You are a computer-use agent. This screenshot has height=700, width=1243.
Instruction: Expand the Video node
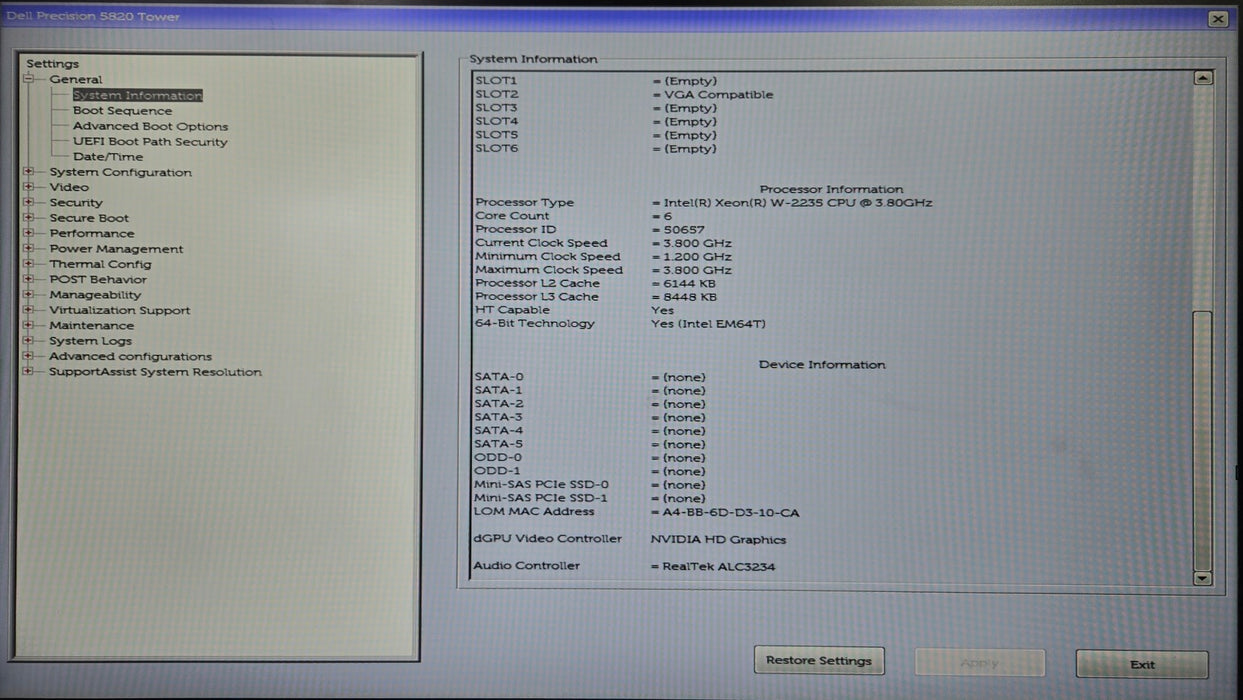[x=29, y=187]
